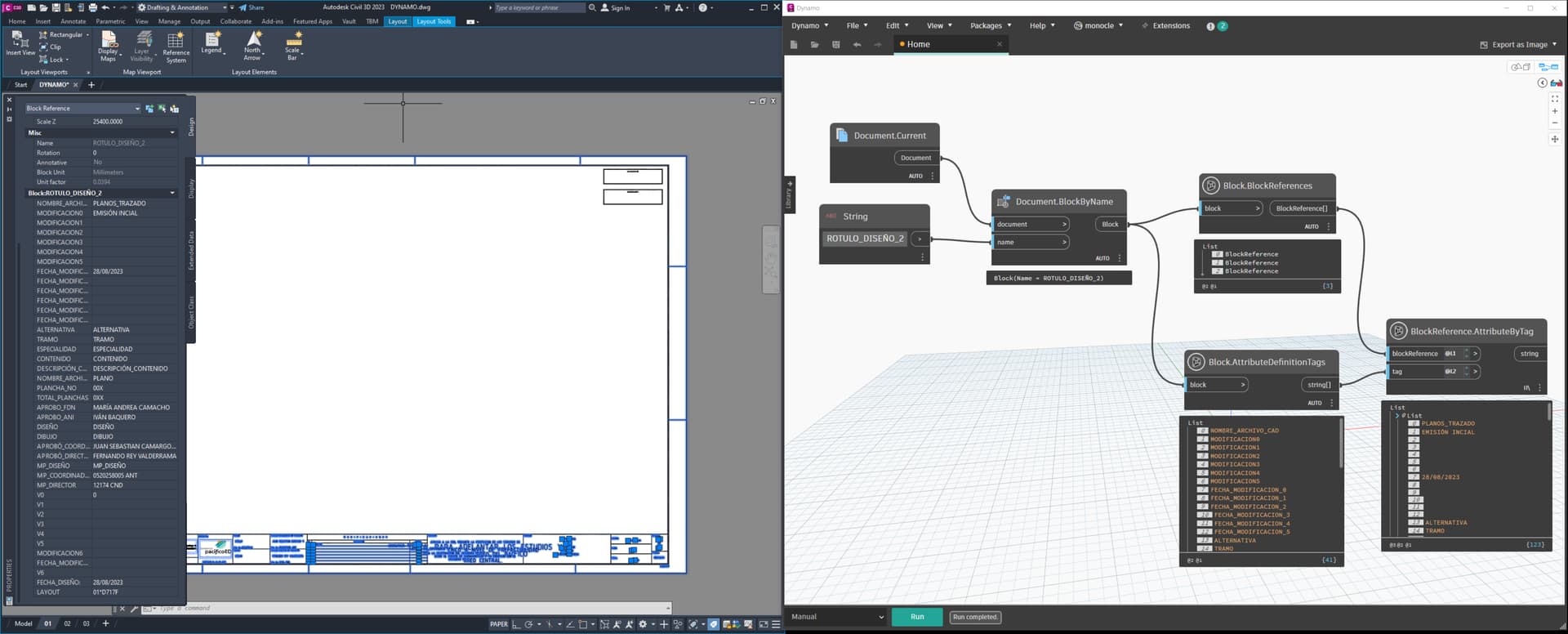Click Dynamo zoom to fit icon
Viewport: 1568px width, 634px height.
pyautogui.click(x=1554, y=99)
